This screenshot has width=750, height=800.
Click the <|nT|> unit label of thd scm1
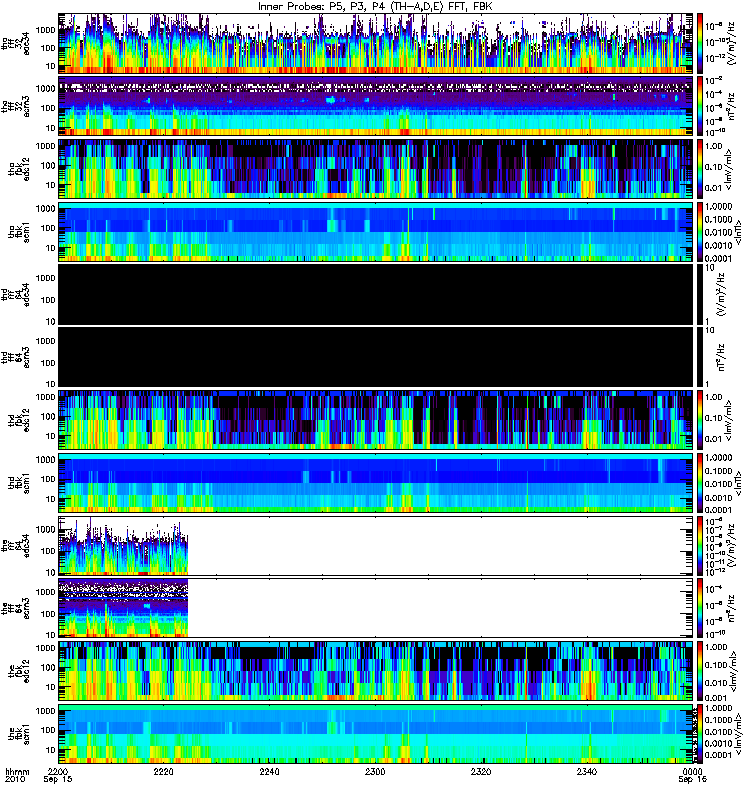738,483
